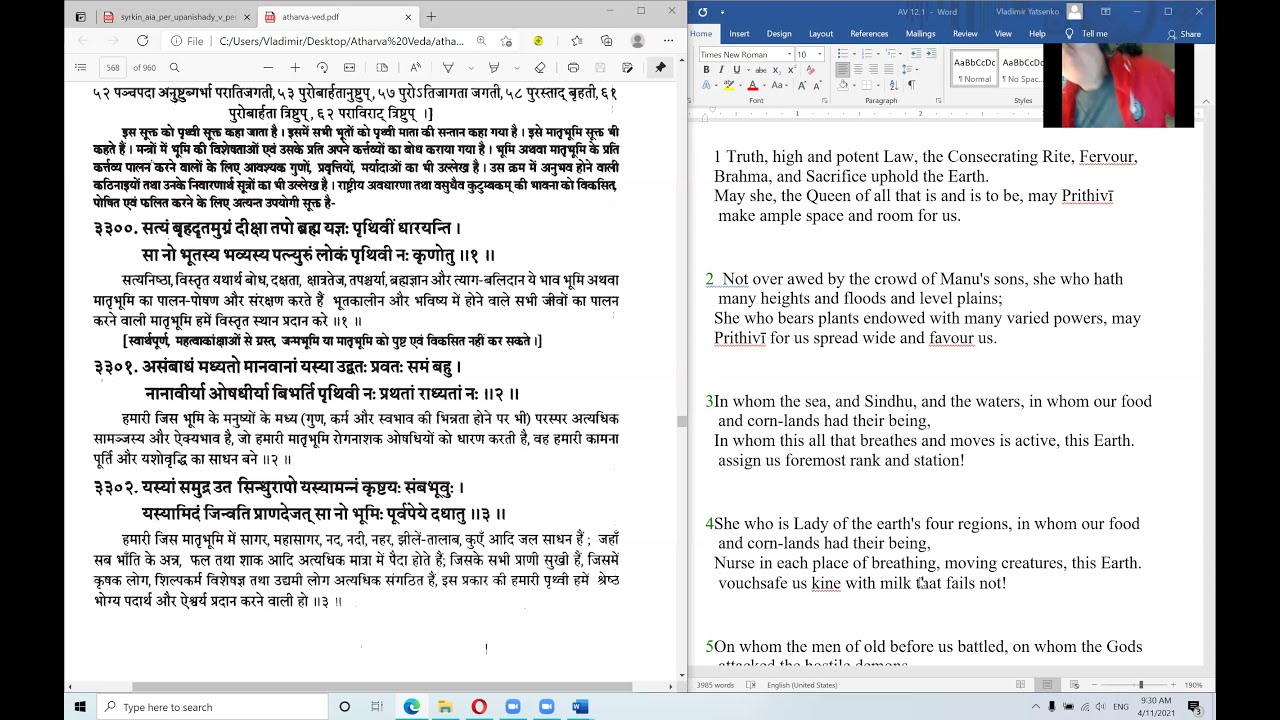Search within the PDF document
Viewport: 1280px width, 720px height.
pyautogui.click(x=174, y=67)
